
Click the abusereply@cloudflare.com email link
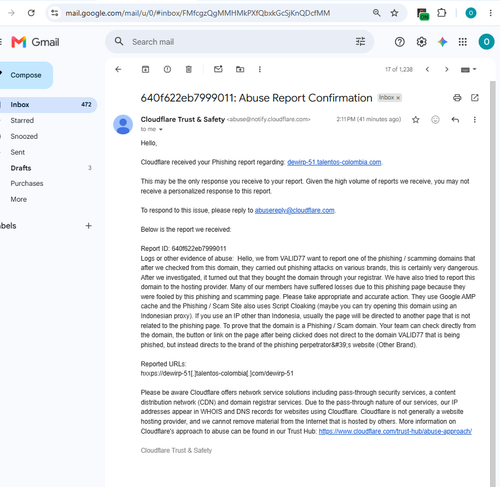pyautogui.click(x=295, y=210)
